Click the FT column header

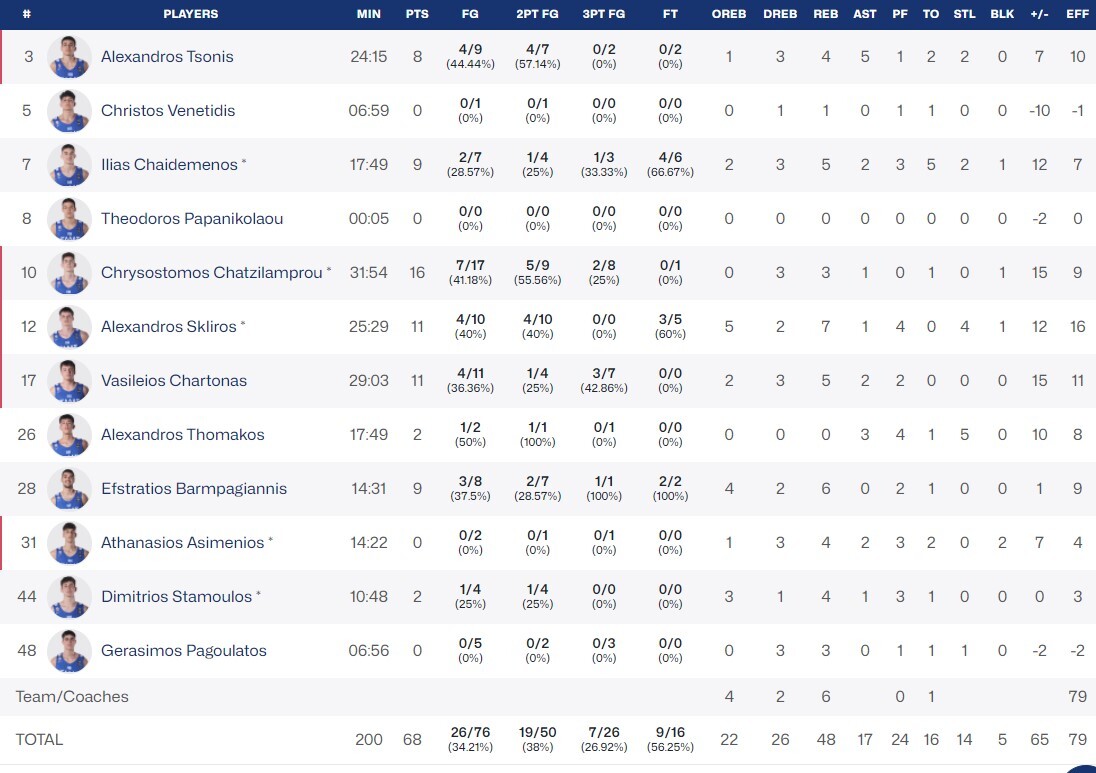coord(670,14)
